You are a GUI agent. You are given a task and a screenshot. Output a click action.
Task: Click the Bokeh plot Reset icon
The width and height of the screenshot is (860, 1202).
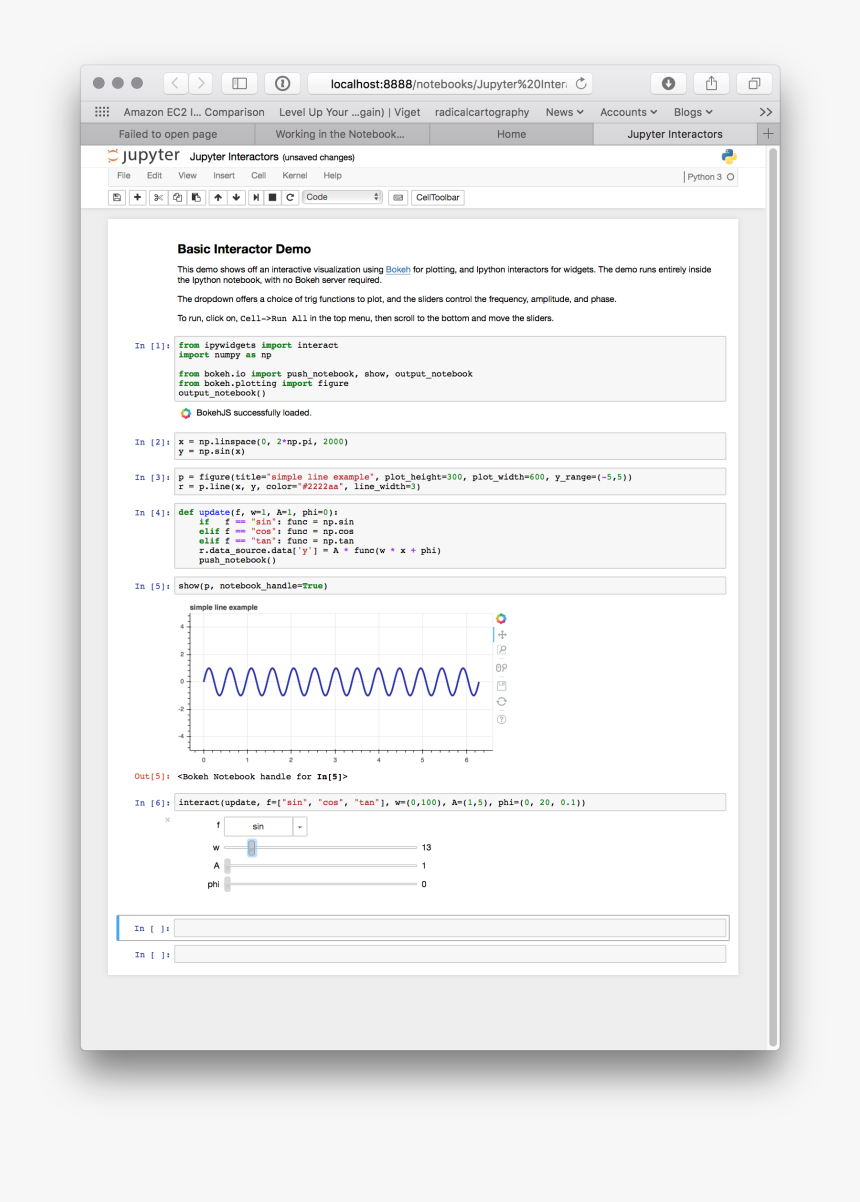click(x=502, y=702)
